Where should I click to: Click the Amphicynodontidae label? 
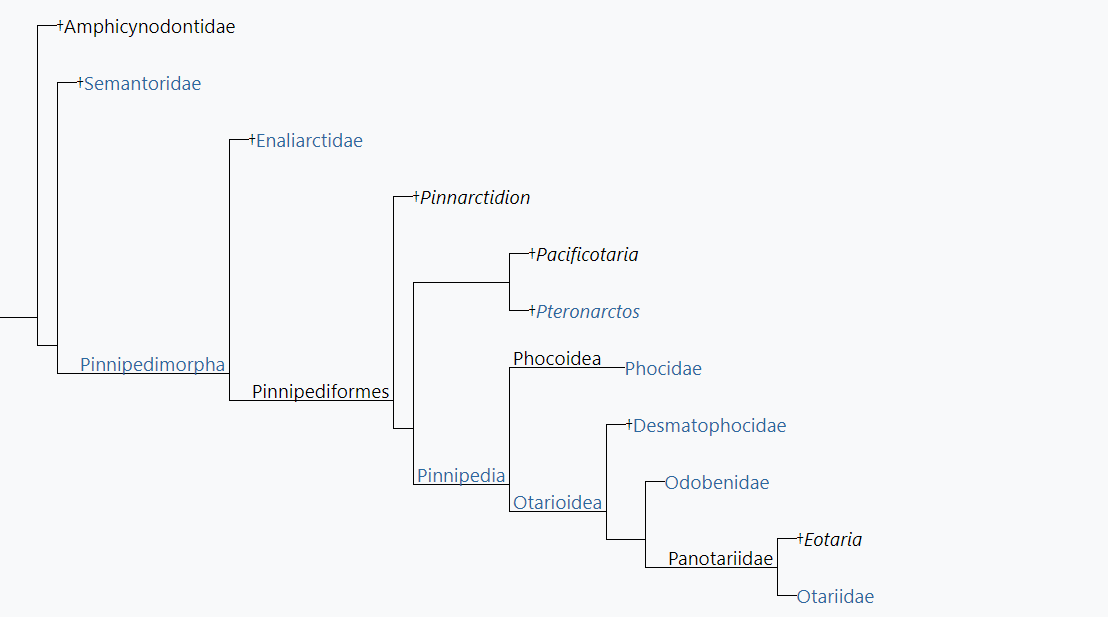(150, 27)
